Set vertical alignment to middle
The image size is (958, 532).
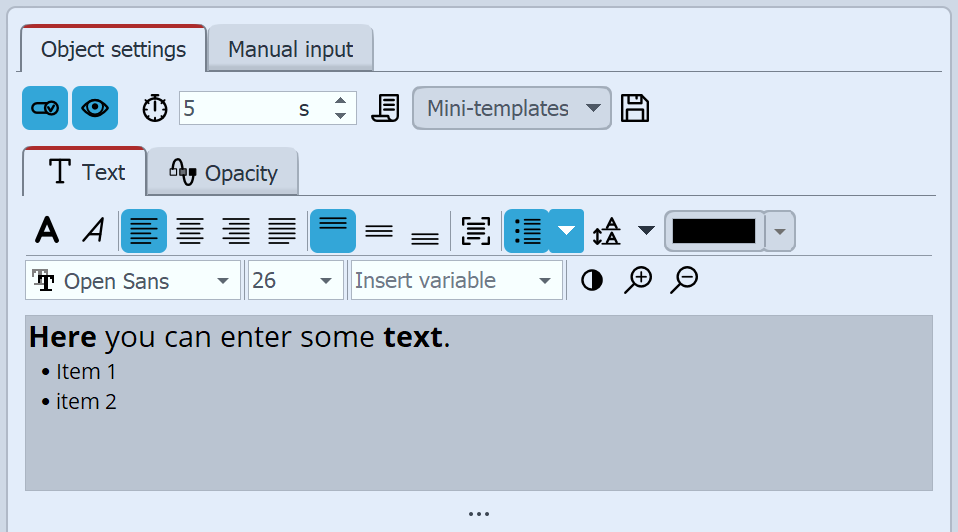point(379,231)
